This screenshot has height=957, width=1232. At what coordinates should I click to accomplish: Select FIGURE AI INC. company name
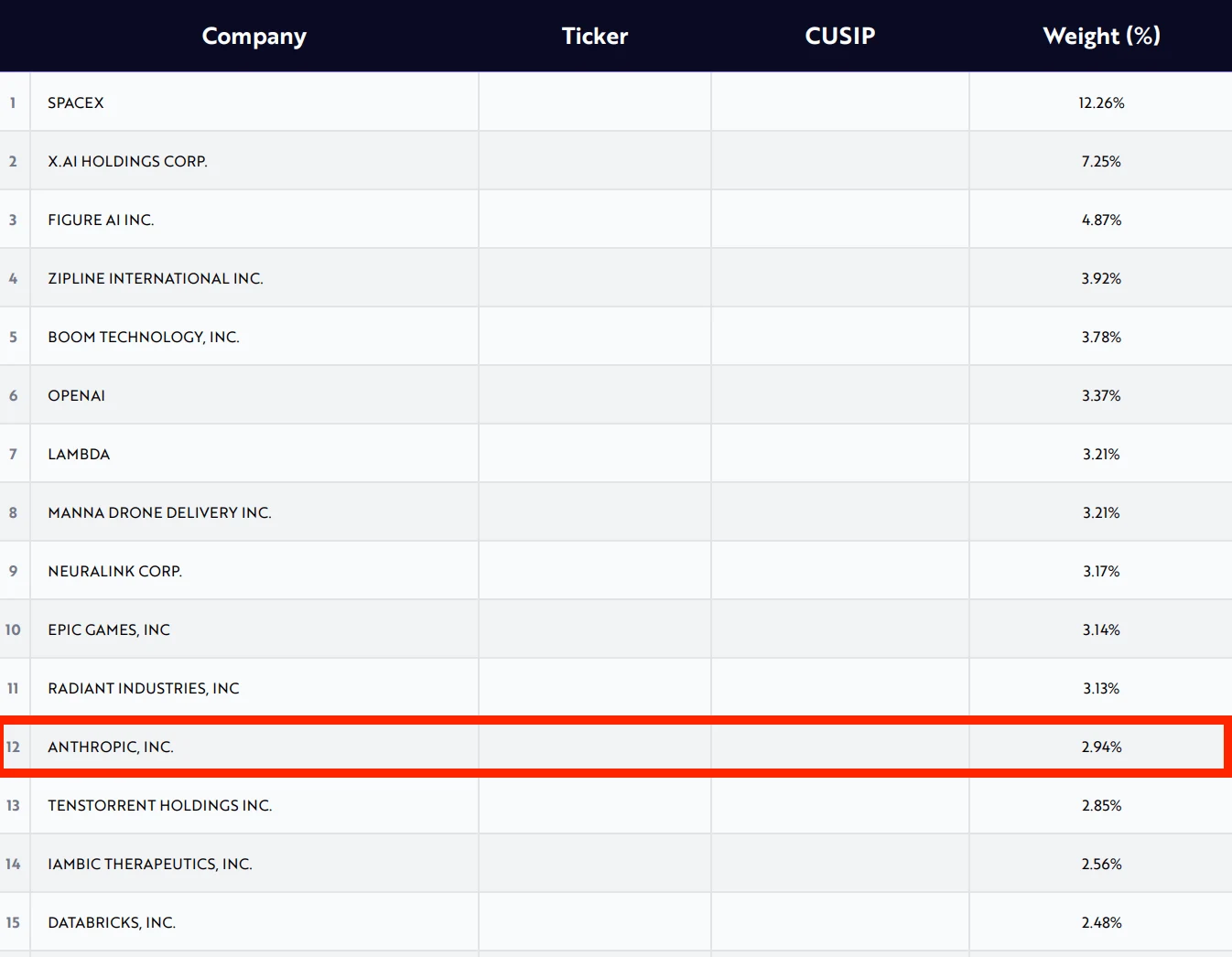coord(101,220)
